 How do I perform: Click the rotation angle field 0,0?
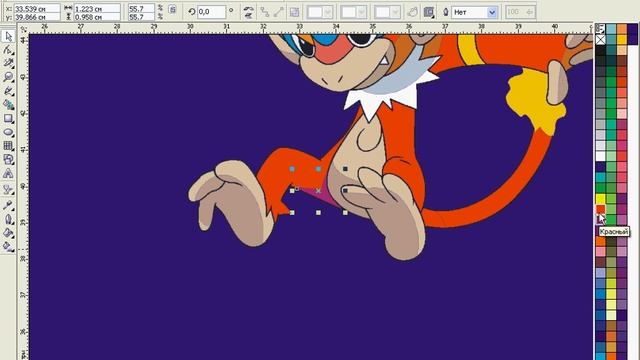pos(211,12)
